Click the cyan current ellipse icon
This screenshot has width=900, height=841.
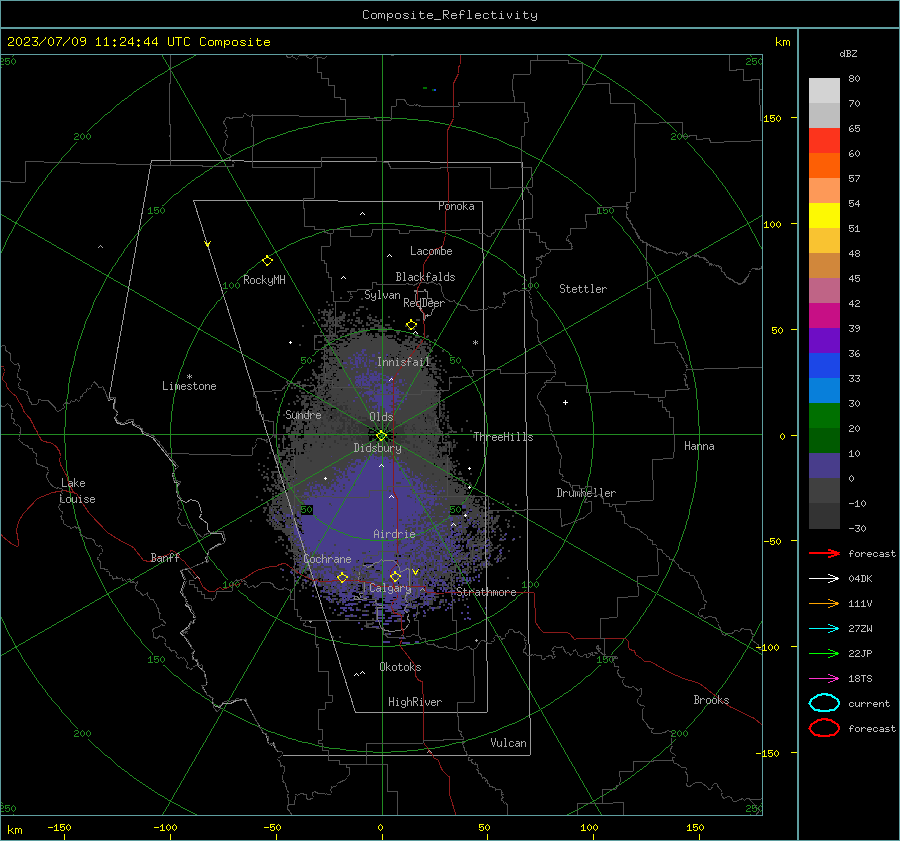click(x=824, y=703)
